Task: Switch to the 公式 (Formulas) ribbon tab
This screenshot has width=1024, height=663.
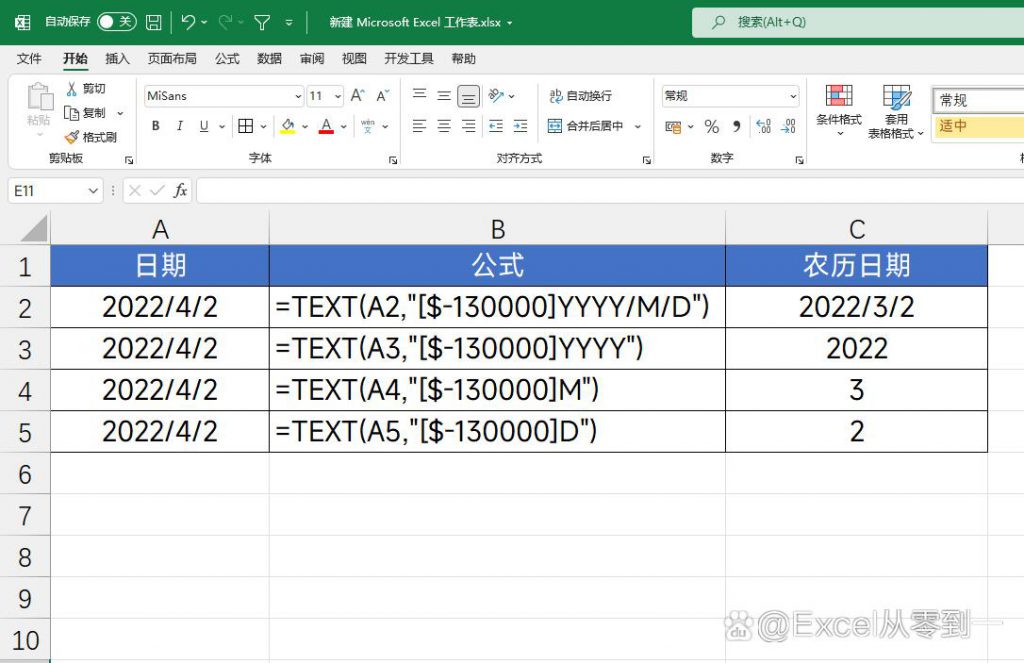Action: (227, 59)
